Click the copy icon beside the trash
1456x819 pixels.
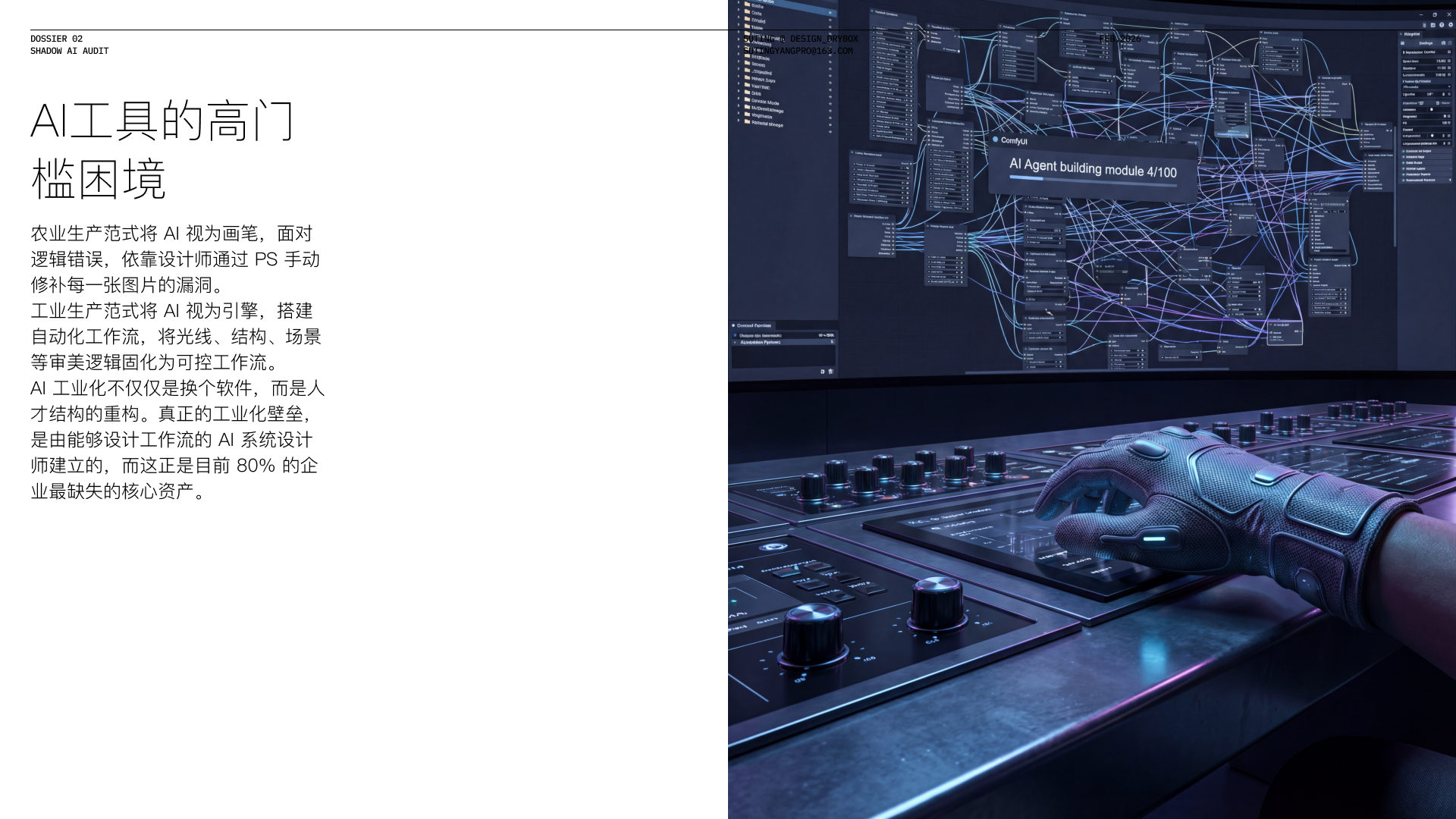click(822, 372)
